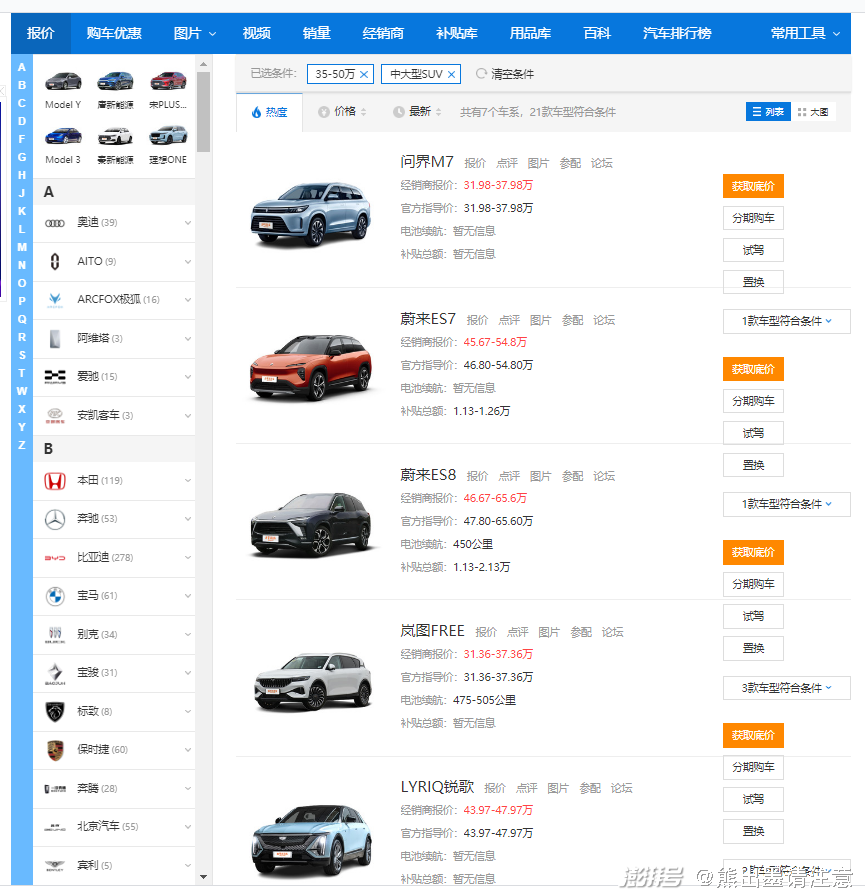Viewport: 865px width, 895px height.
Task: Switch to 大图 large image view
Action: click(813, 112)
